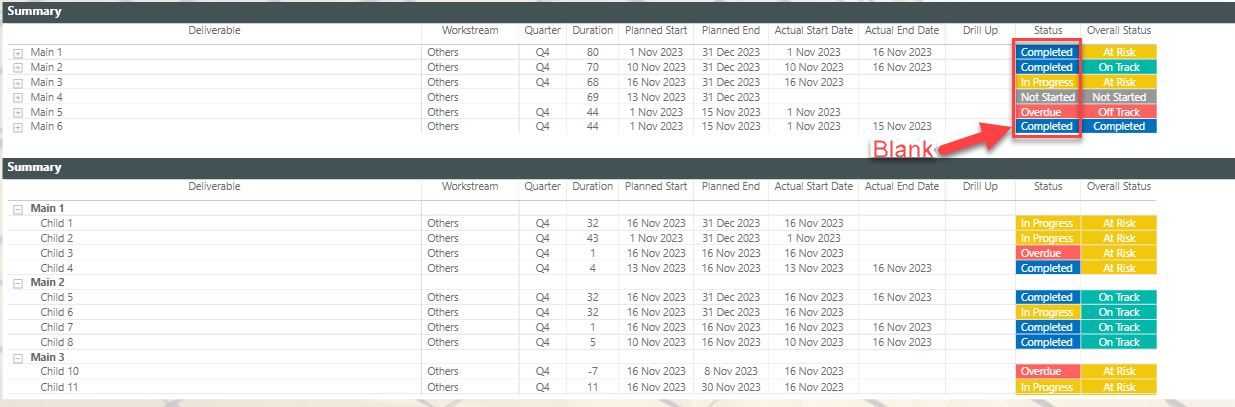The height and width of the screenshot is (407, 1235).
Task: Collapse the Main 3 group in bottom table
Action: [18, 357]
